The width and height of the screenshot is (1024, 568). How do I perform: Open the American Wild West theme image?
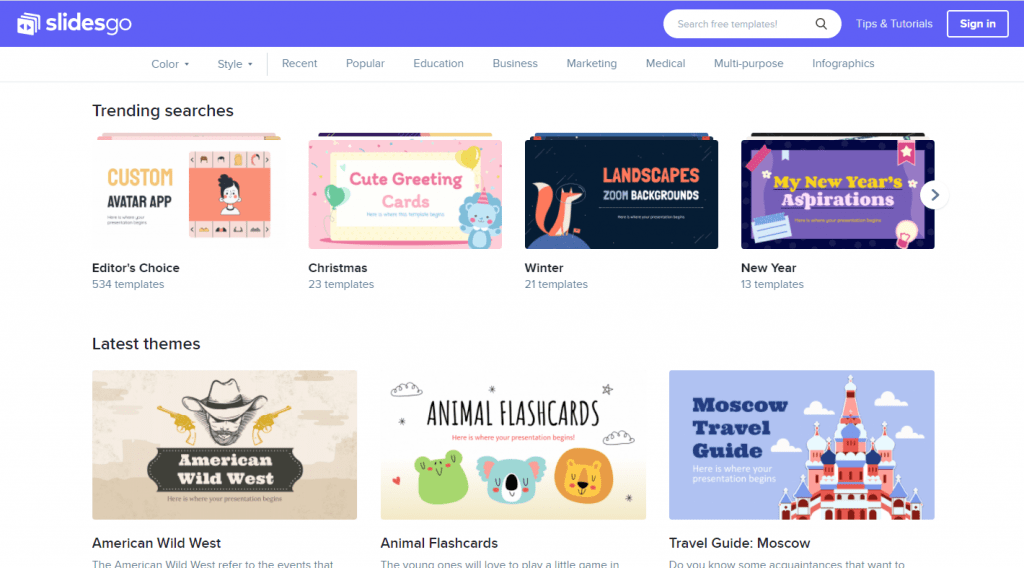click(x=225, y=445)
